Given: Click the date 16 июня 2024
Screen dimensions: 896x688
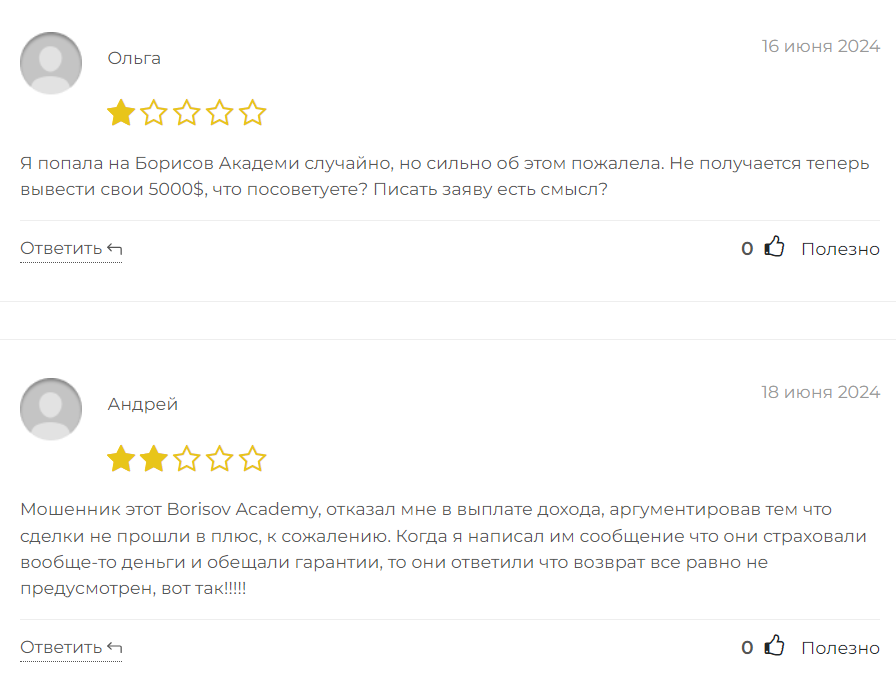Looking at the screenshot, I should pyautogui.click(x=821, y=45).
